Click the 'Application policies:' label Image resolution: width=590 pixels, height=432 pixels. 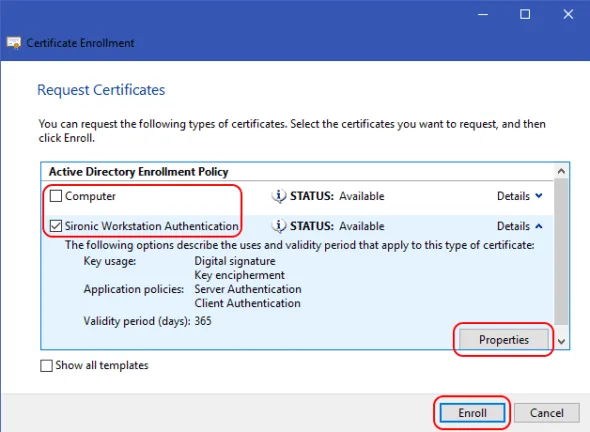click(134, 289)
